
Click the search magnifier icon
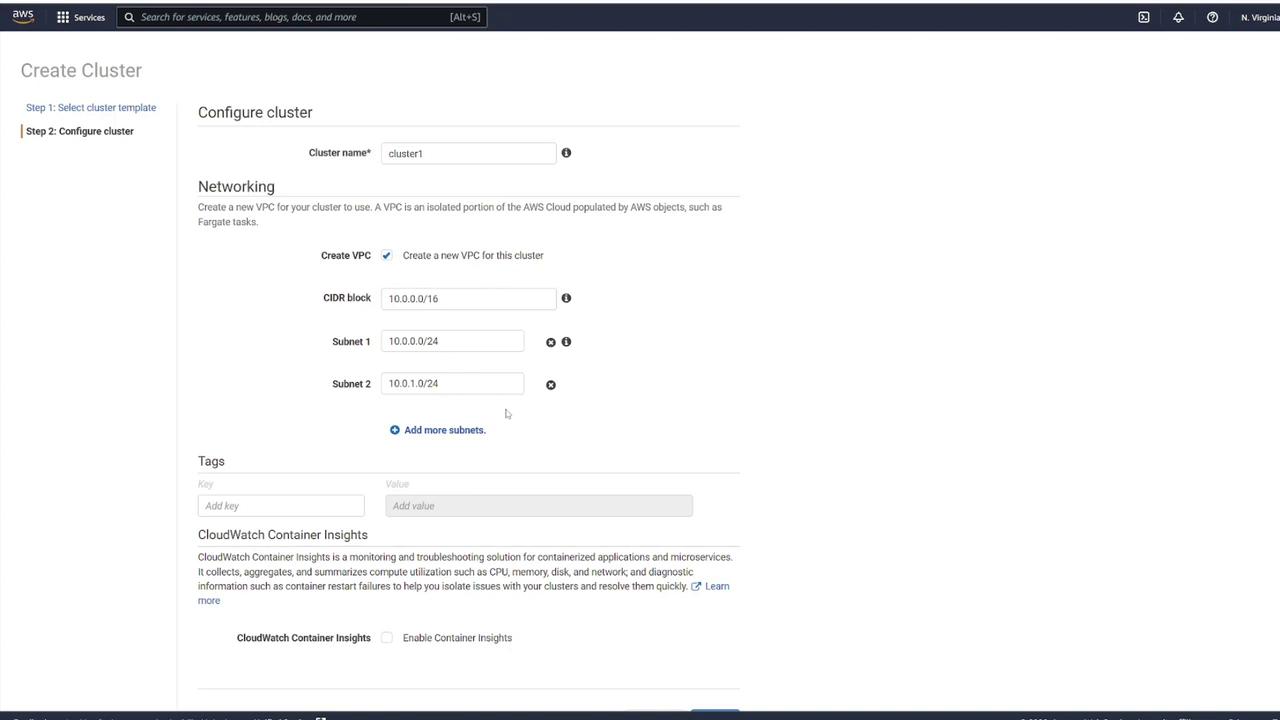(x=129, y=17)
